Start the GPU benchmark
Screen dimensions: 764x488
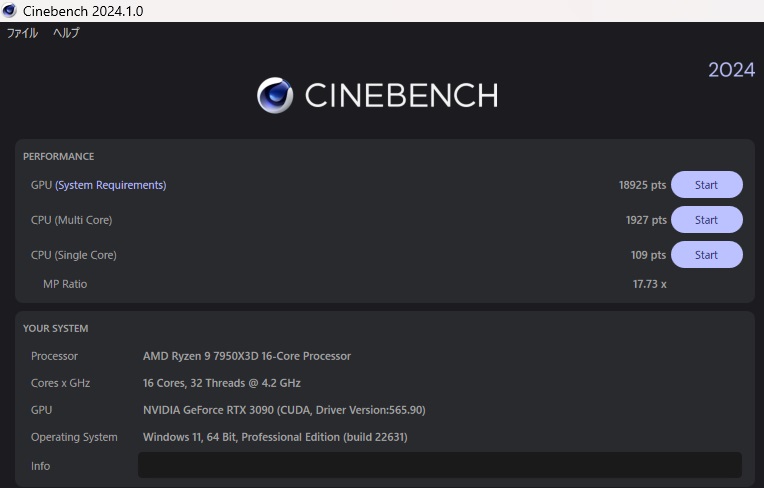[707, 185]
